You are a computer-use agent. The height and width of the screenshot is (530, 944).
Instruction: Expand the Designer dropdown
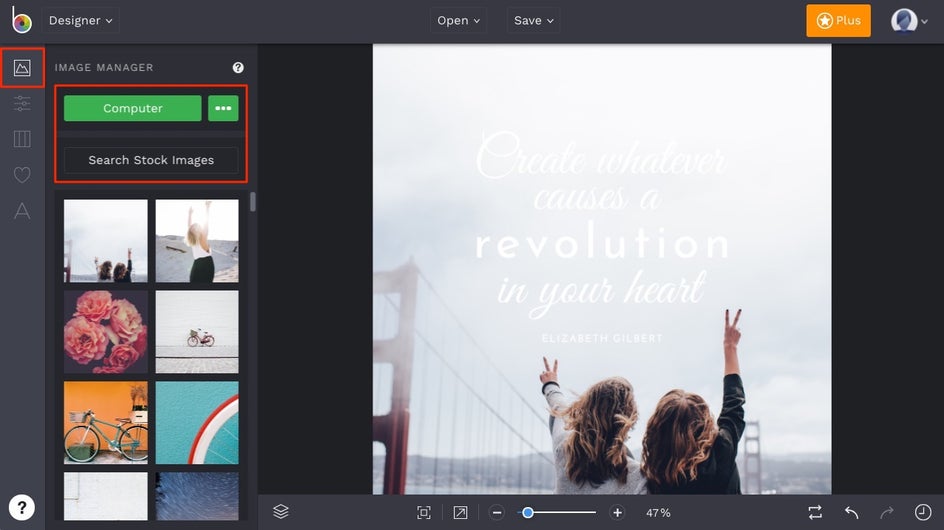click(80, 20)
